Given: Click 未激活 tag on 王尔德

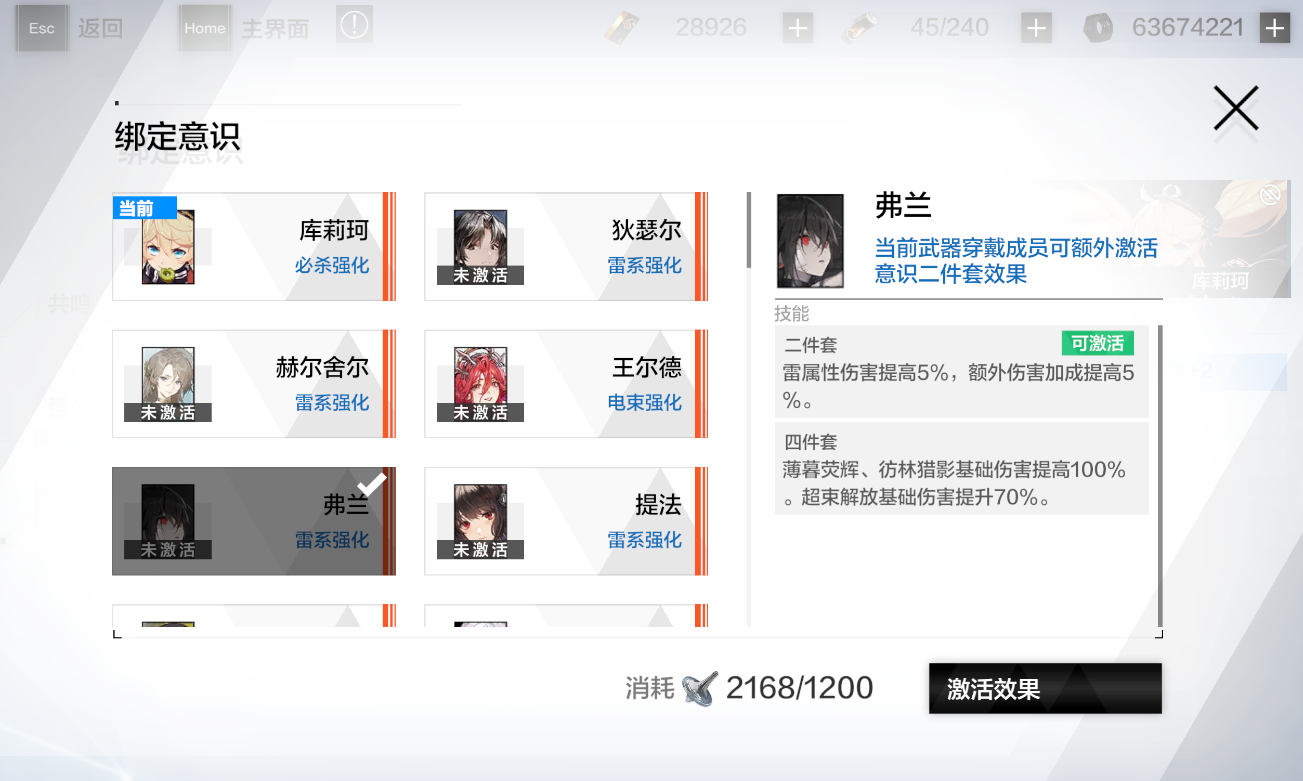Looking at the screenshot, I should point(480,412).
